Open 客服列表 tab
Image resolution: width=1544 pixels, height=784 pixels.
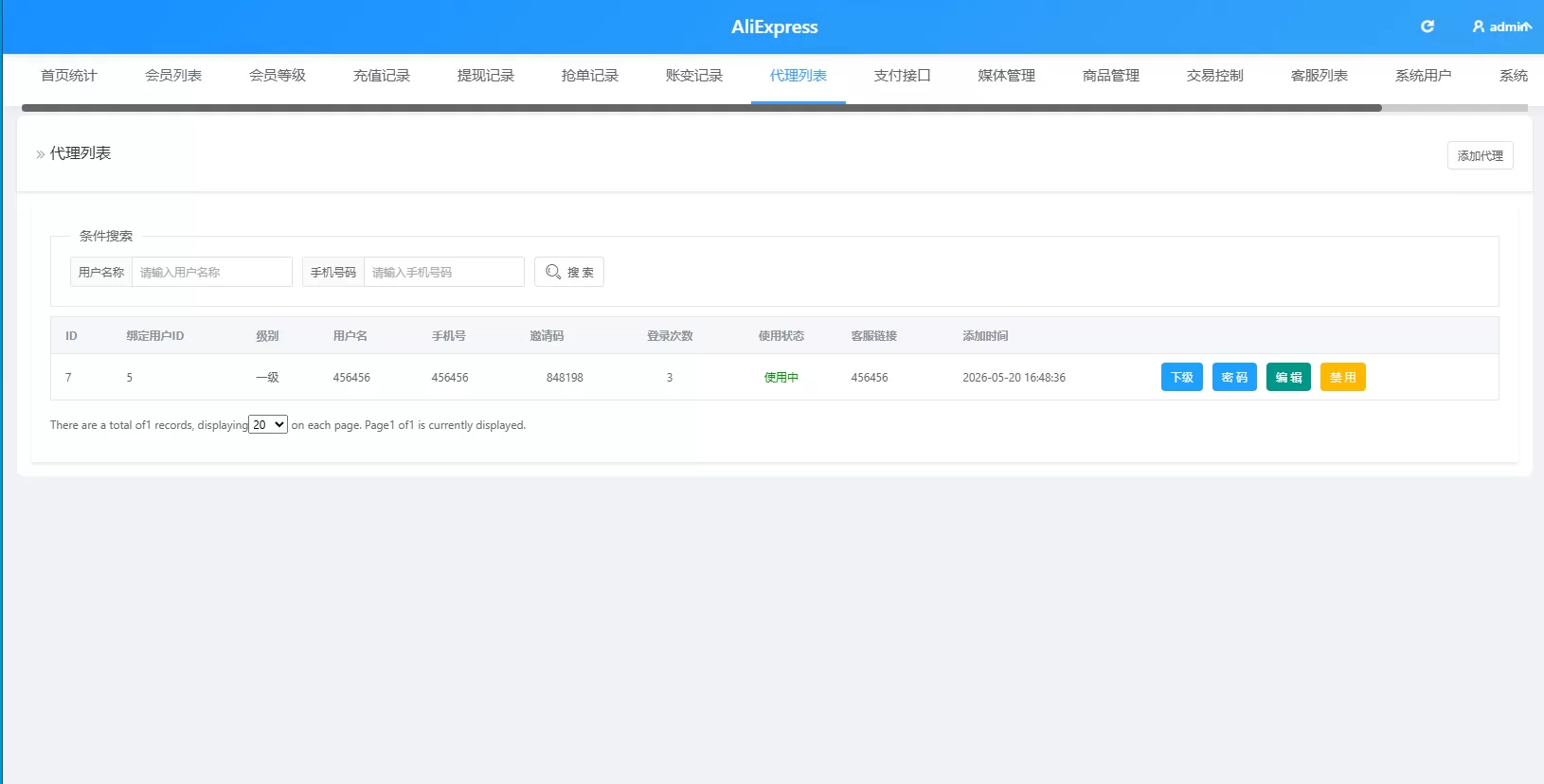1320,76
